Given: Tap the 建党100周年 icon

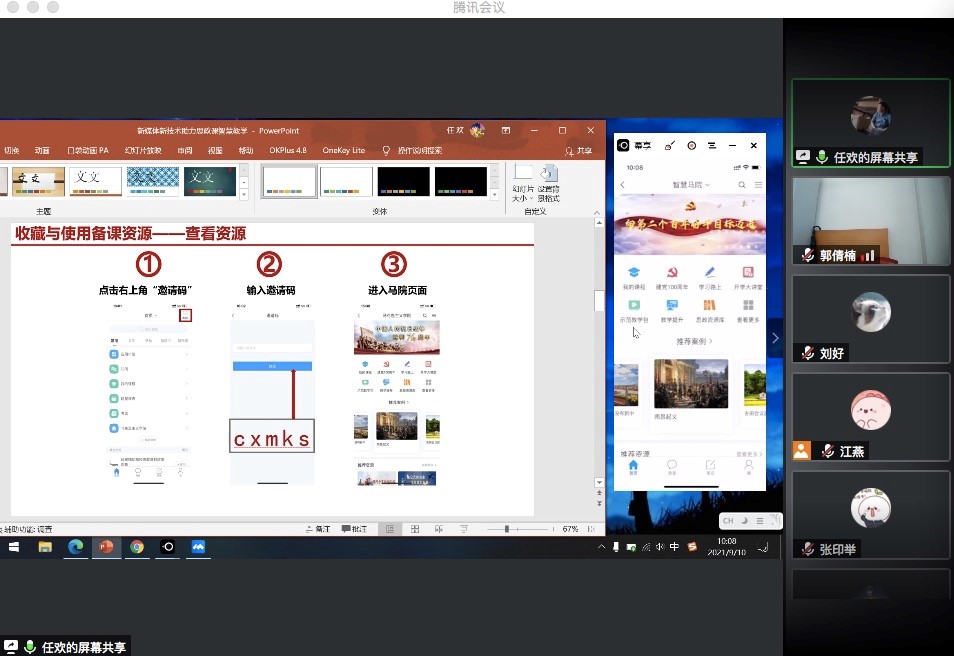Looking at the screenshot, I should [x=671, y=273].
